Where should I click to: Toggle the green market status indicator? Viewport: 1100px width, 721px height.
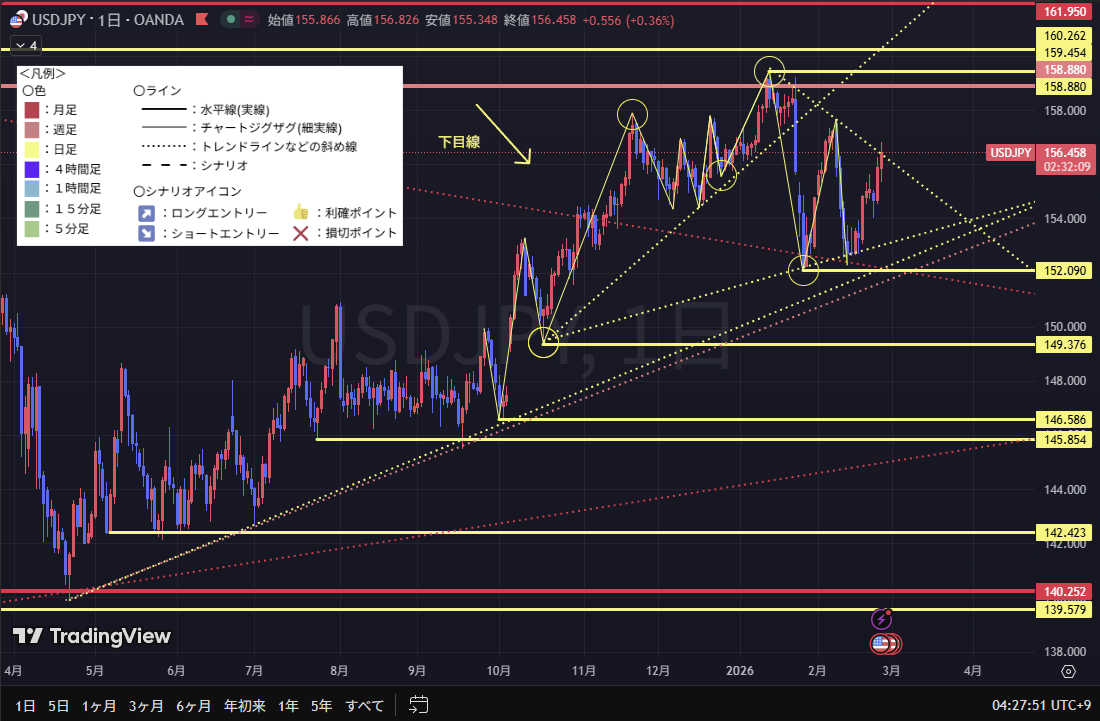(x=230, y=20)
